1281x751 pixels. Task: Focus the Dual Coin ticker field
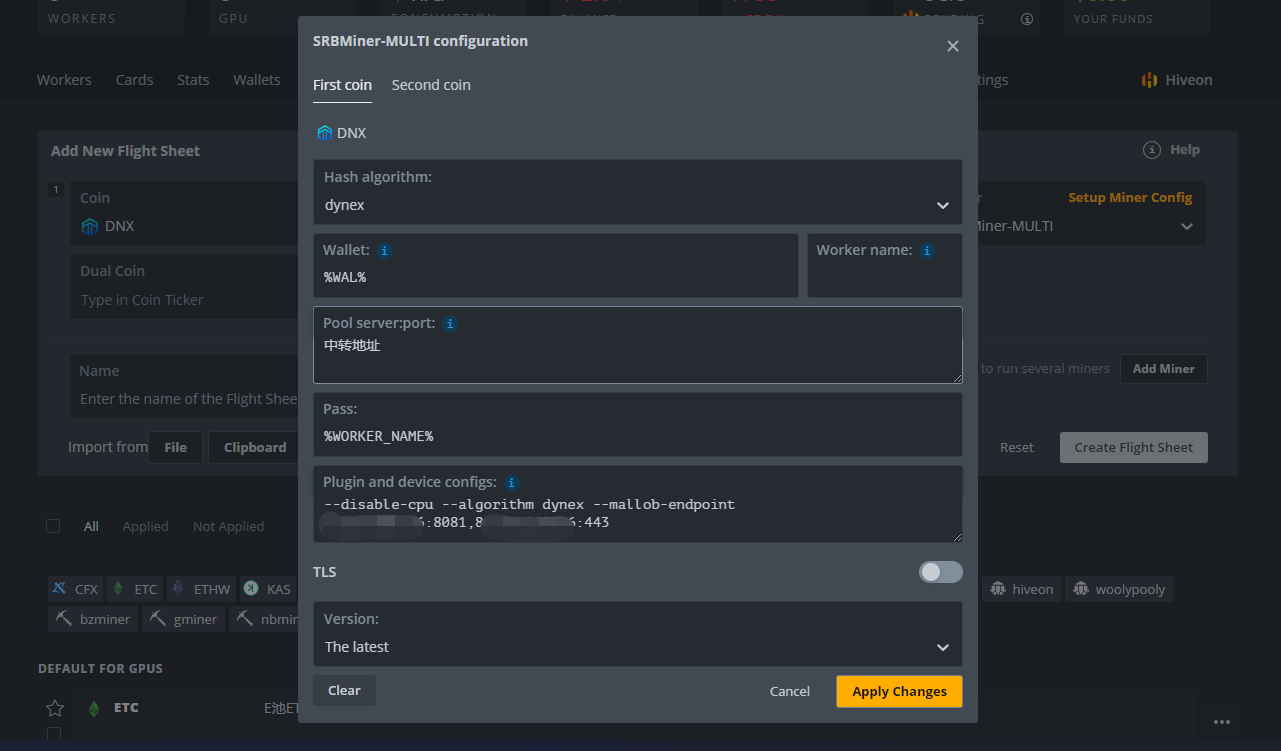(x=184, y=286)
